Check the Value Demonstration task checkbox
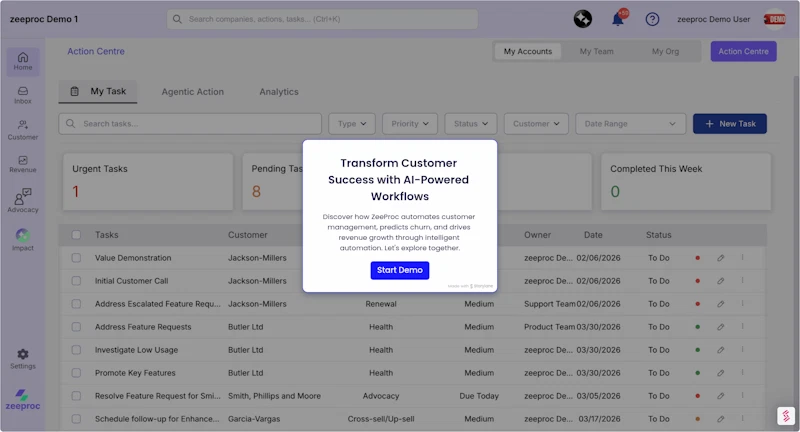Screen dimensions: 800x432 76,258
